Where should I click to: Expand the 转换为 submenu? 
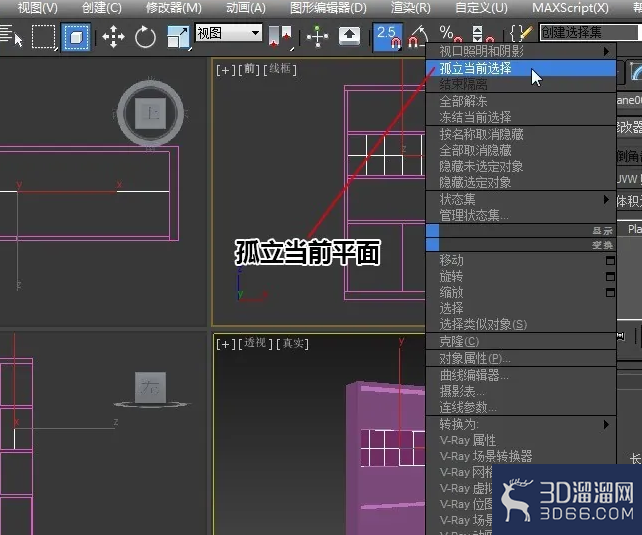[x=521, y=424]
